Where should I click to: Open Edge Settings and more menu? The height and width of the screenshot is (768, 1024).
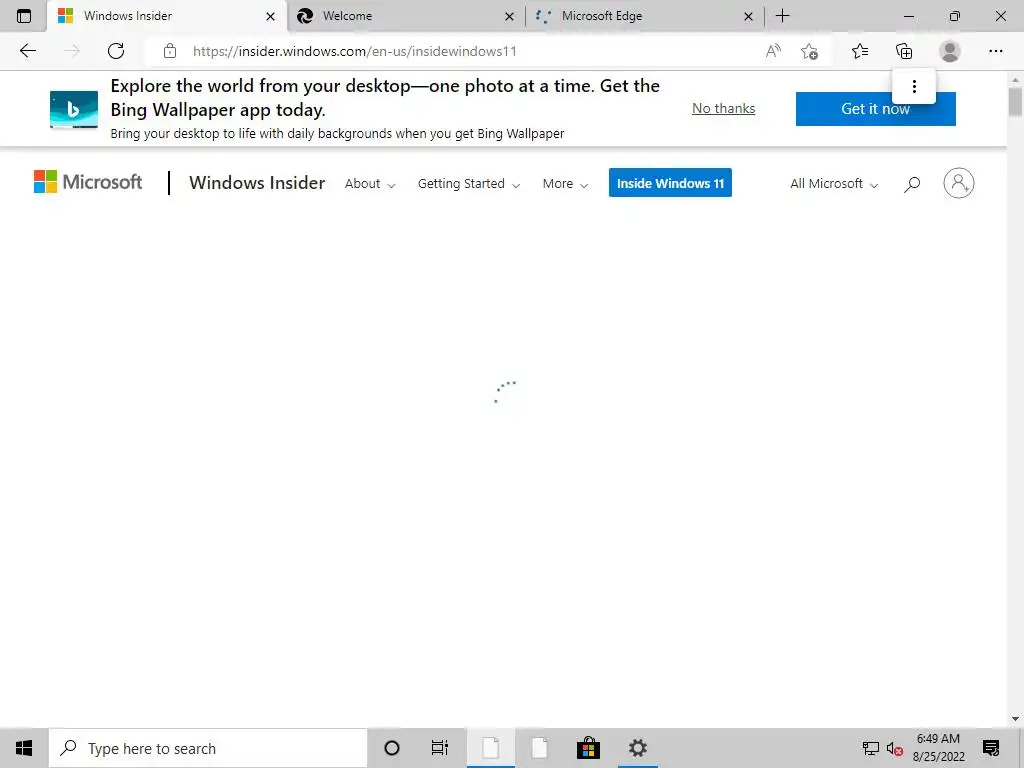point(995,51)
